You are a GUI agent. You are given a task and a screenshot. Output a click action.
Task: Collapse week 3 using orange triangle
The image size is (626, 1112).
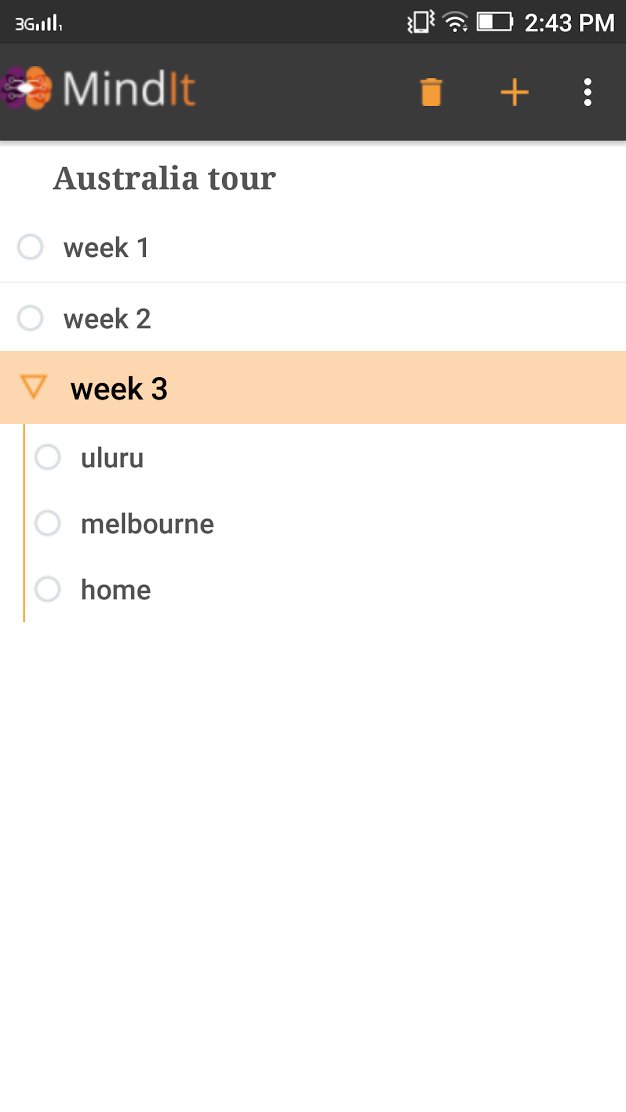[x=34, y=387]
